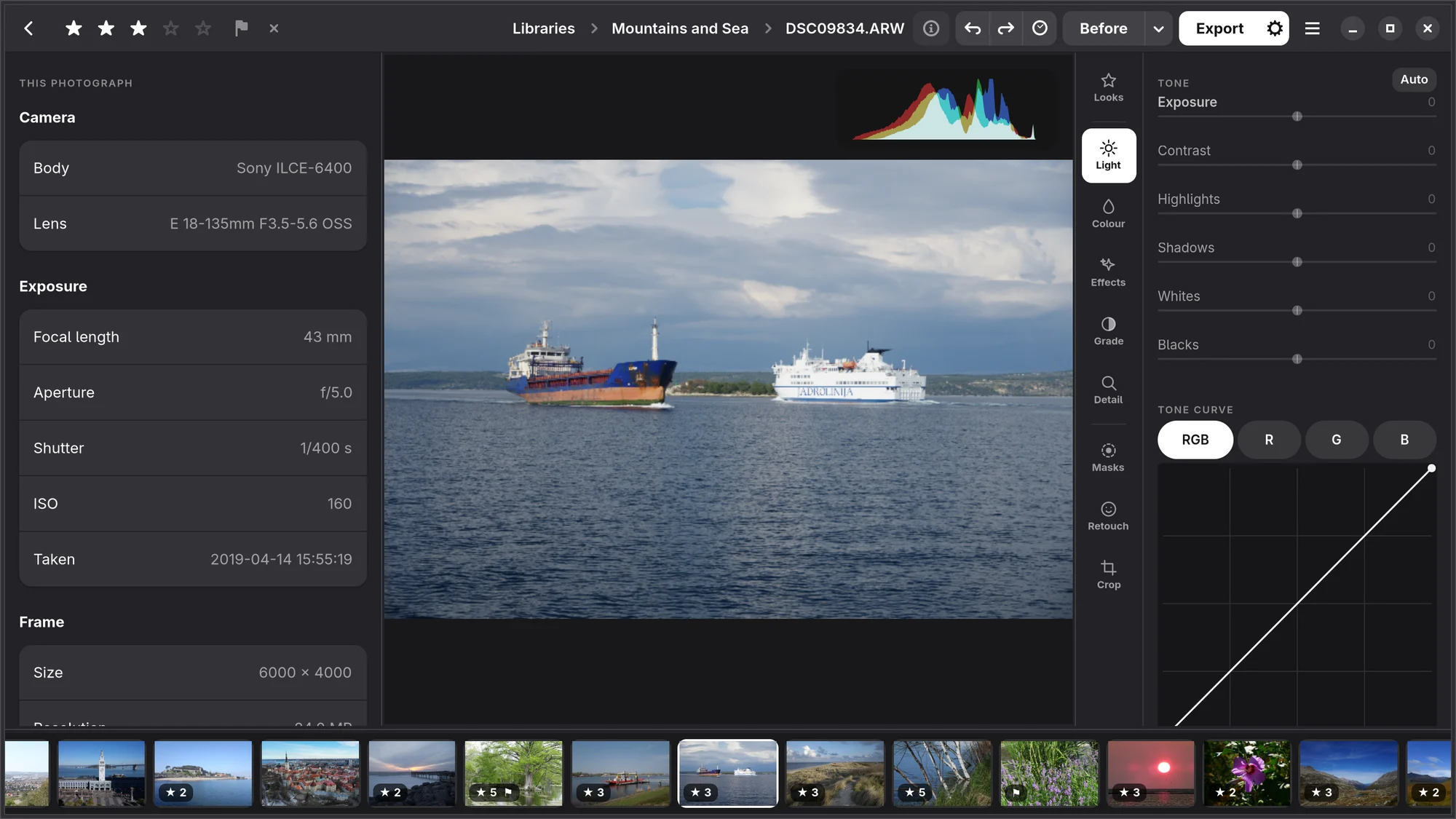Open export settings gear

tap(1275, 28)
